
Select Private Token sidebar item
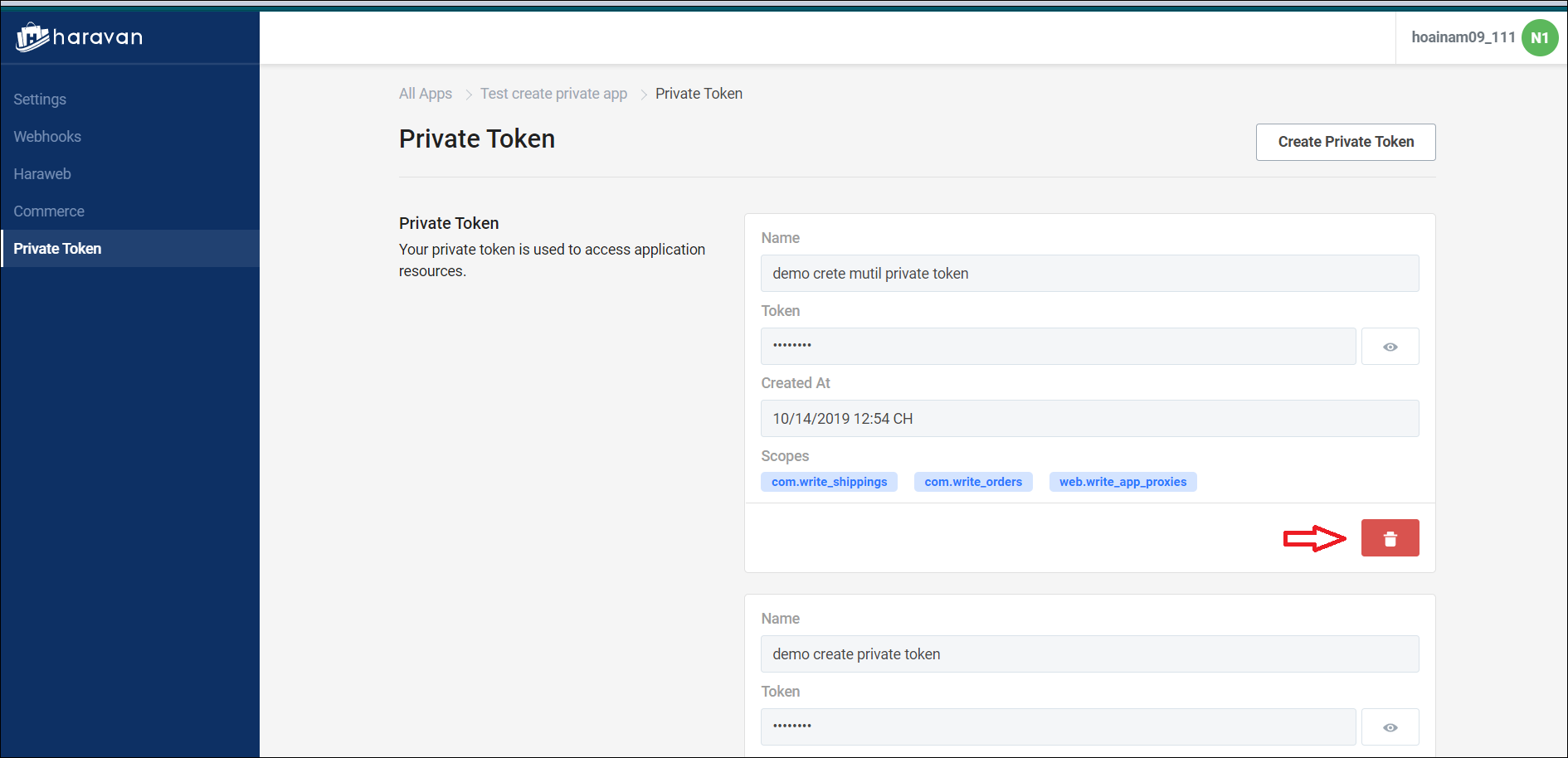tap(130, 249)
